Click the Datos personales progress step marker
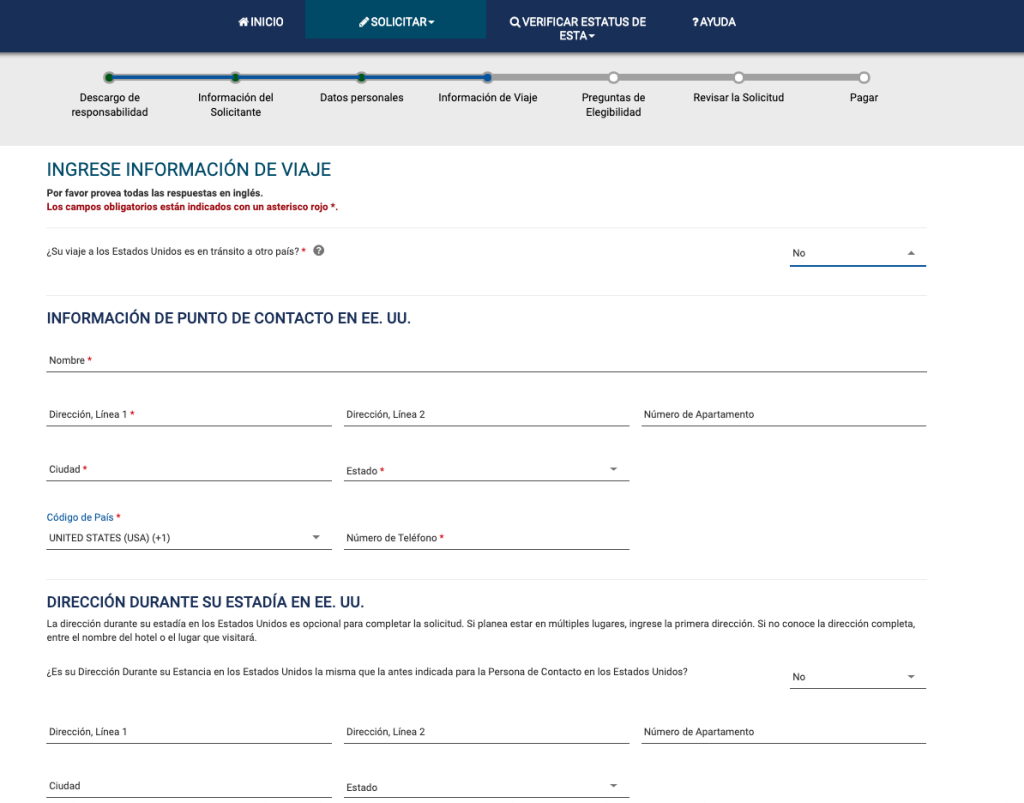 tap(361, 76)
